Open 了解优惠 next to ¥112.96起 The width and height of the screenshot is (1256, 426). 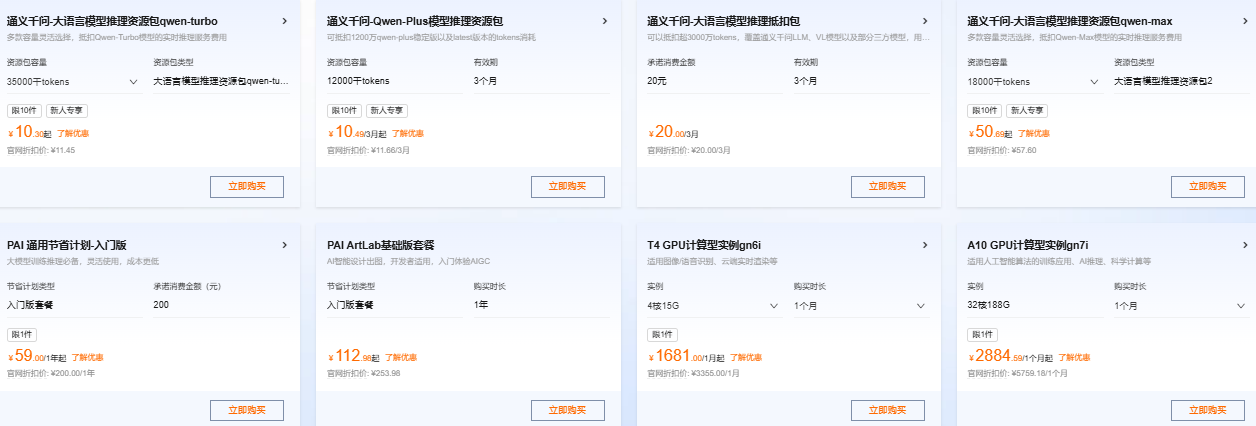coord(401,357)
